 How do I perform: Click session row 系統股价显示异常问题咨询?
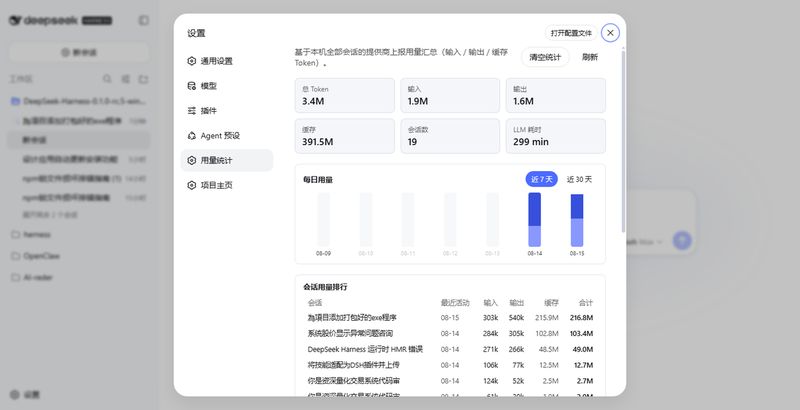point(450,334)
